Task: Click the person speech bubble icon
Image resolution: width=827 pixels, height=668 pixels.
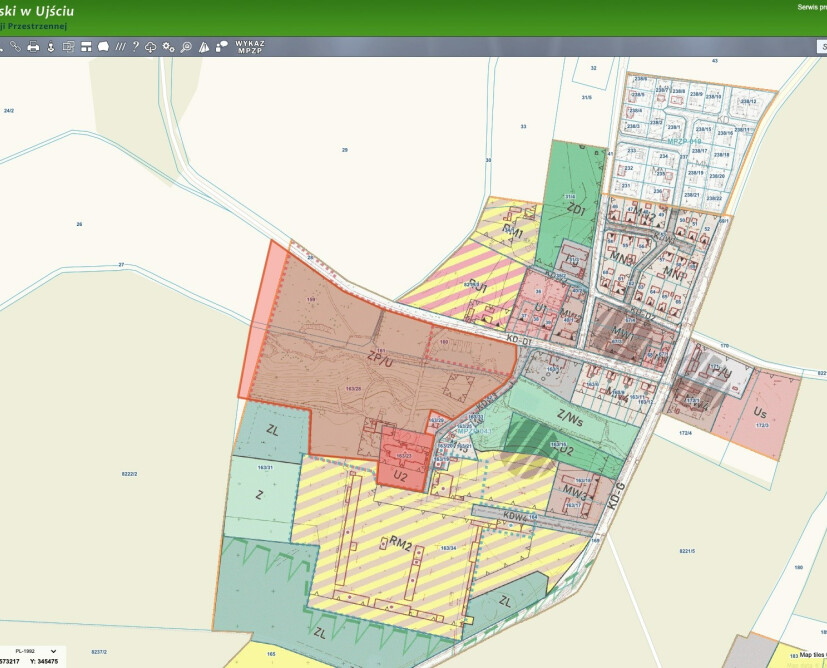Action: [x=222, y=47]
